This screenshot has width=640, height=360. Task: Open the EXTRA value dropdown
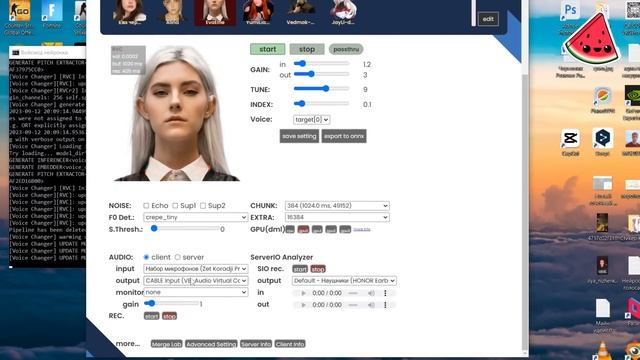coord(337,217)
